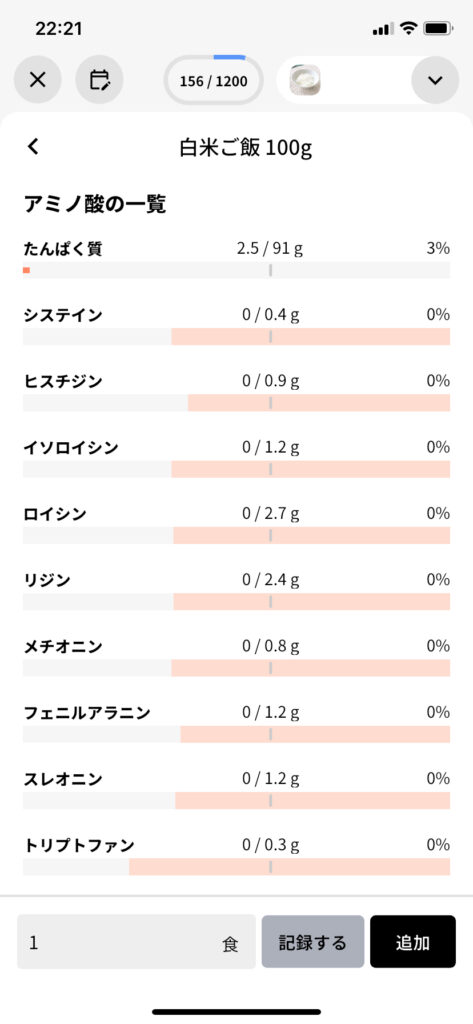
Task: Click the トリプトファン progress bar
Action: coord(236,867)
